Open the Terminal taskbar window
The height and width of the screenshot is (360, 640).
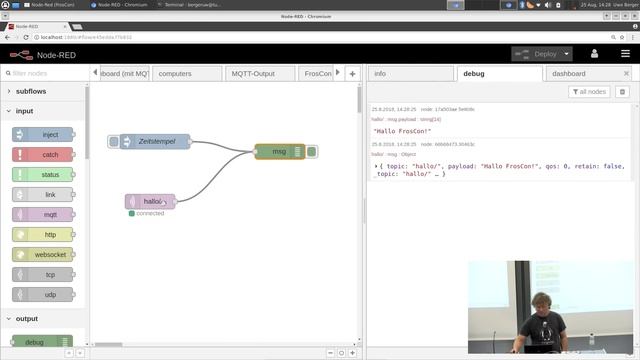point(188,5)
